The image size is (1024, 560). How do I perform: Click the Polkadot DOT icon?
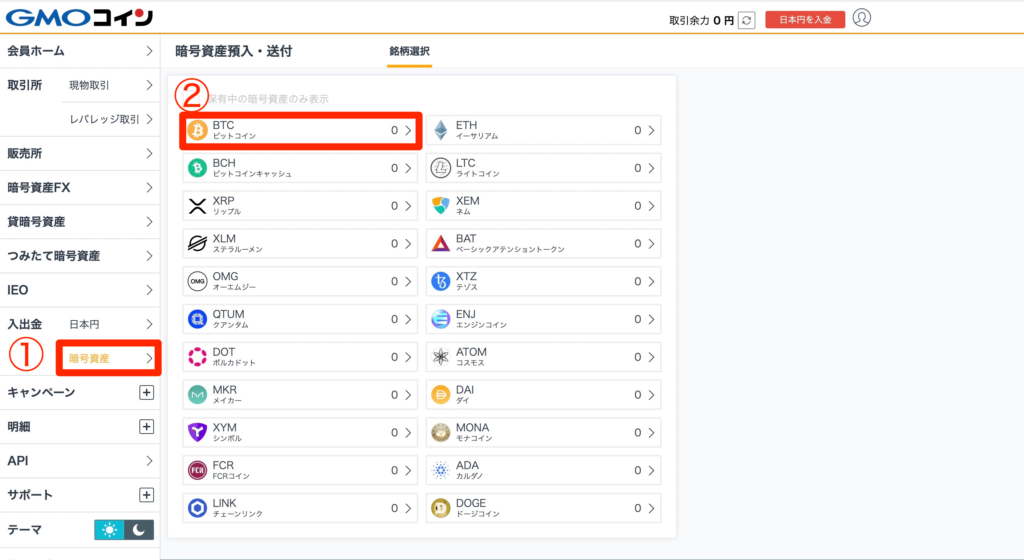[x=197, y=357]
